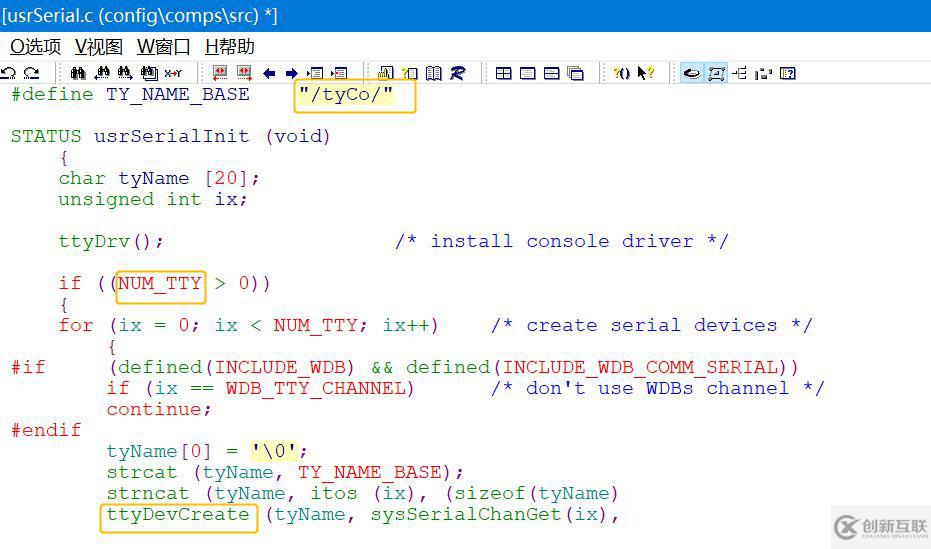Open Search with the first binoculars icon
The height and width of the screenshot is (549, 931).
coord(78,73)
